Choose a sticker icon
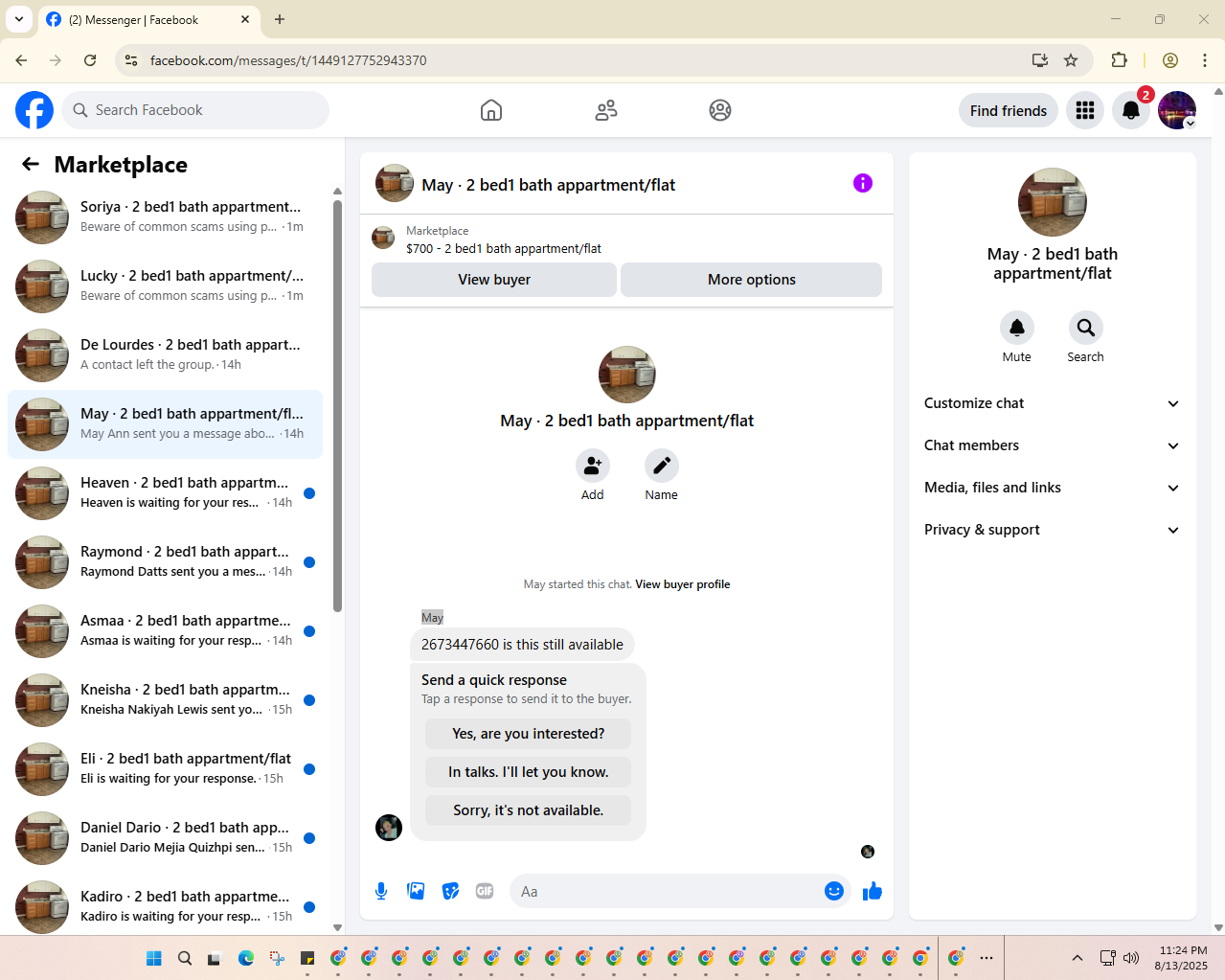Viewport: 1225px width, 980px height. point(450,891)
